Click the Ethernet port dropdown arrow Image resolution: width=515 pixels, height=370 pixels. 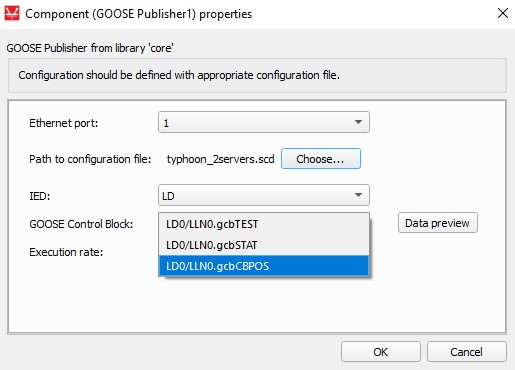click(358, 122)
